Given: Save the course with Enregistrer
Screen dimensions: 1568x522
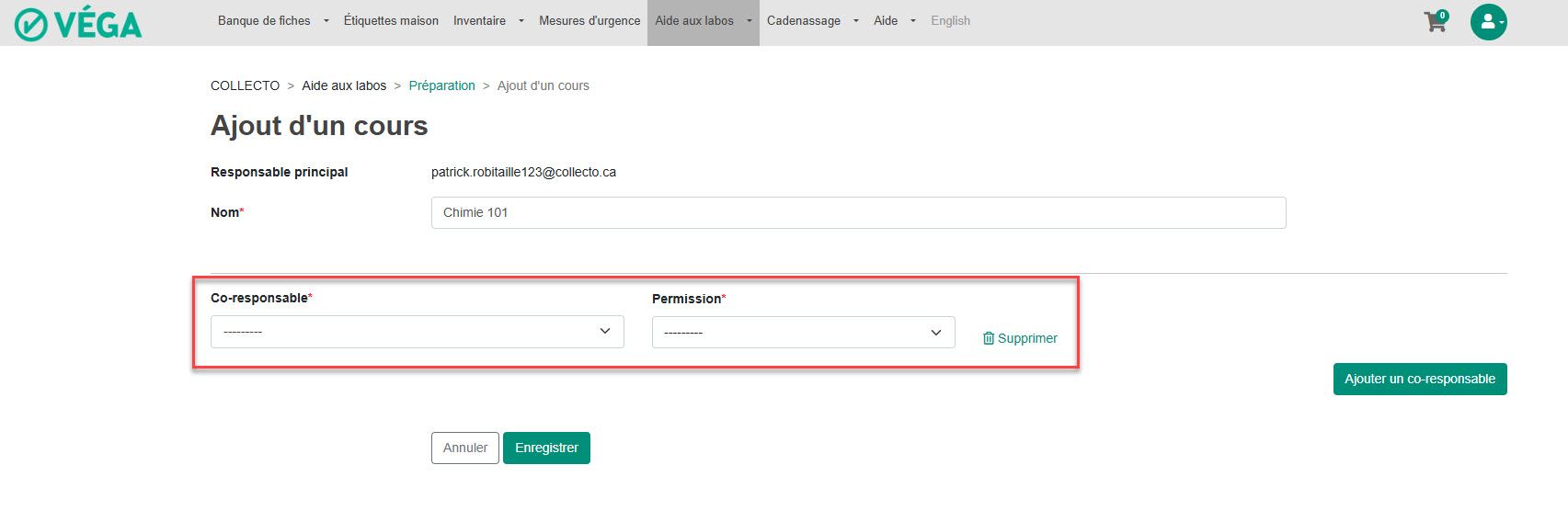Looking at the screenshot, I should click(546, 448).
